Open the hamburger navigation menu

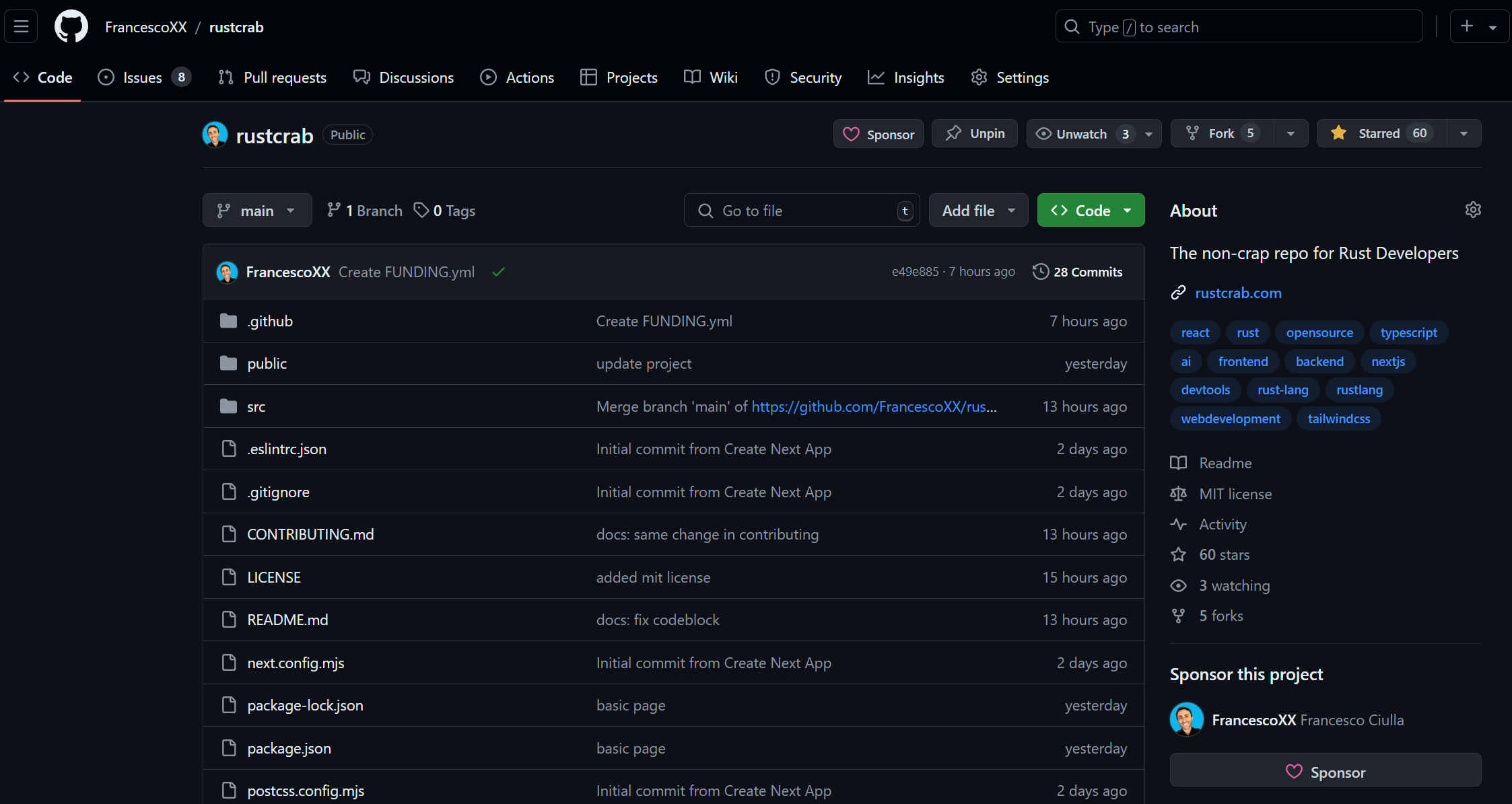click(x=21, y=27)
